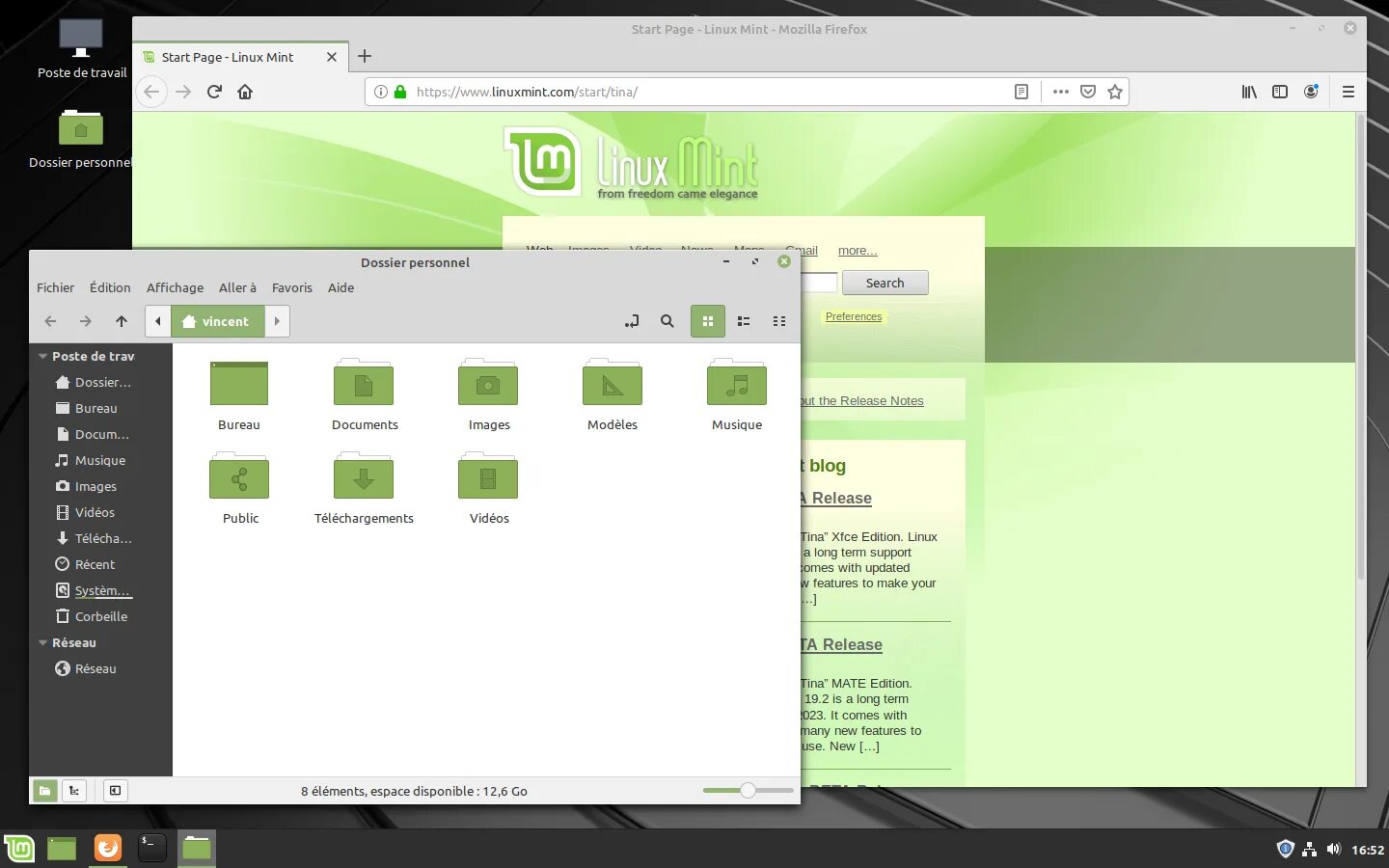Select Systèm… in the sidebar

point(100,590)
